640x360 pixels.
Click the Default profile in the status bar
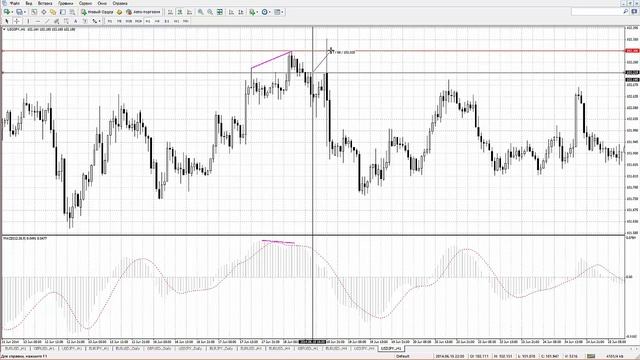[x=403, y=356]
